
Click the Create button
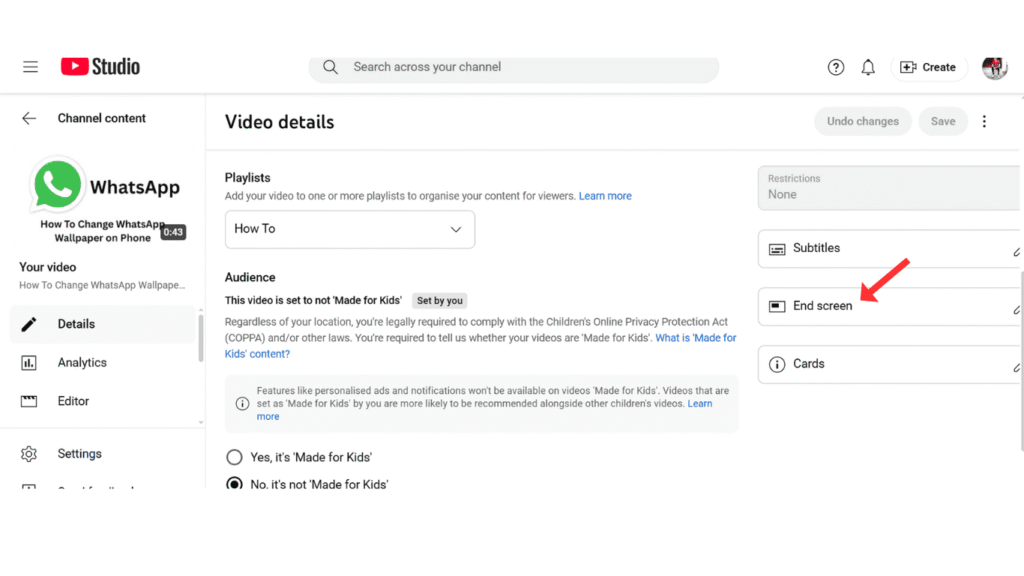[x=928, y=67]
